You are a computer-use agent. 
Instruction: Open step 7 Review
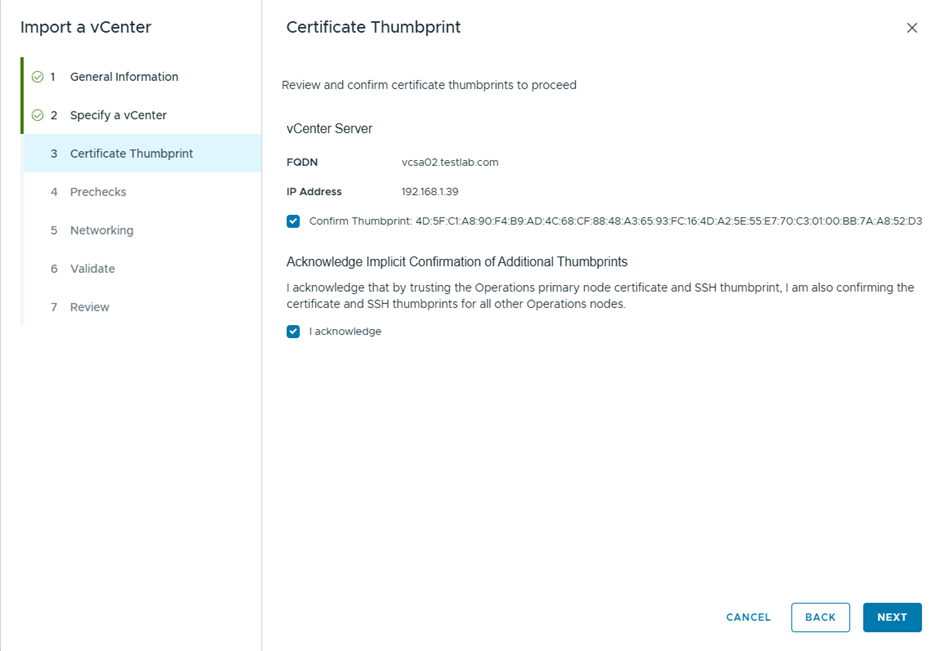tap(89, 307)
